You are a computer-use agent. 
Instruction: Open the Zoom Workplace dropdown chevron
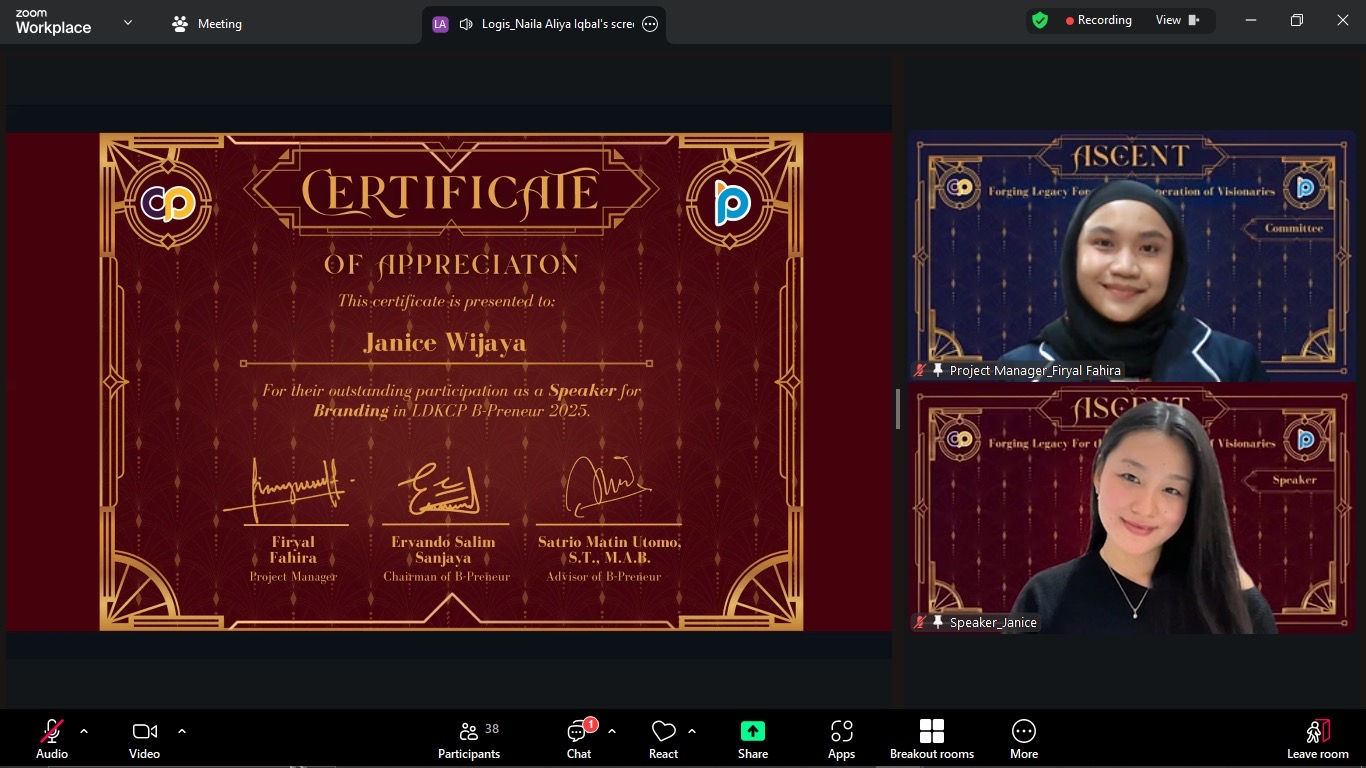(x=128, y=23)
